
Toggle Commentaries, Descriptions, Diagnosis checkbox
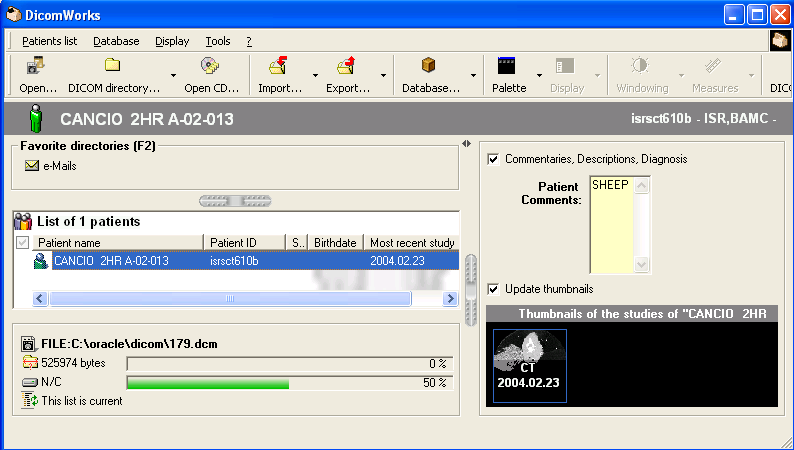tap(493, 159)
